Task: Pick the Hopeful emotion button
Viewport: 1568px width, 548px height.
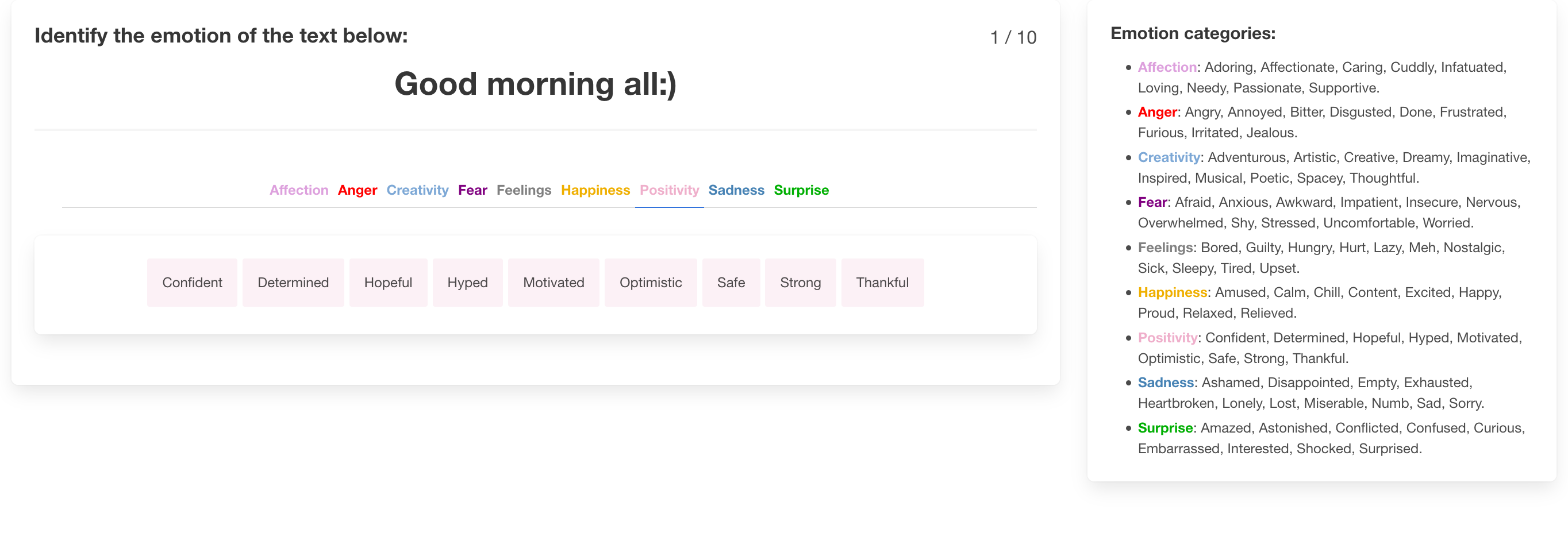Action: click(x=388, y=283)
